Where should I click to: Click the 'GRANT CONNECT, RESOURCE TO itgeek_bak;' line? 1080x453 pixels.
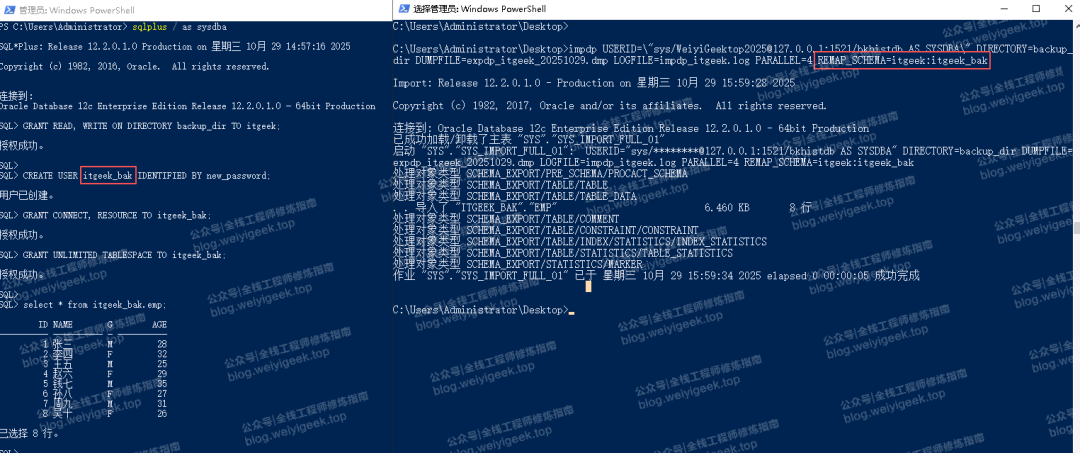coord(117,215)
